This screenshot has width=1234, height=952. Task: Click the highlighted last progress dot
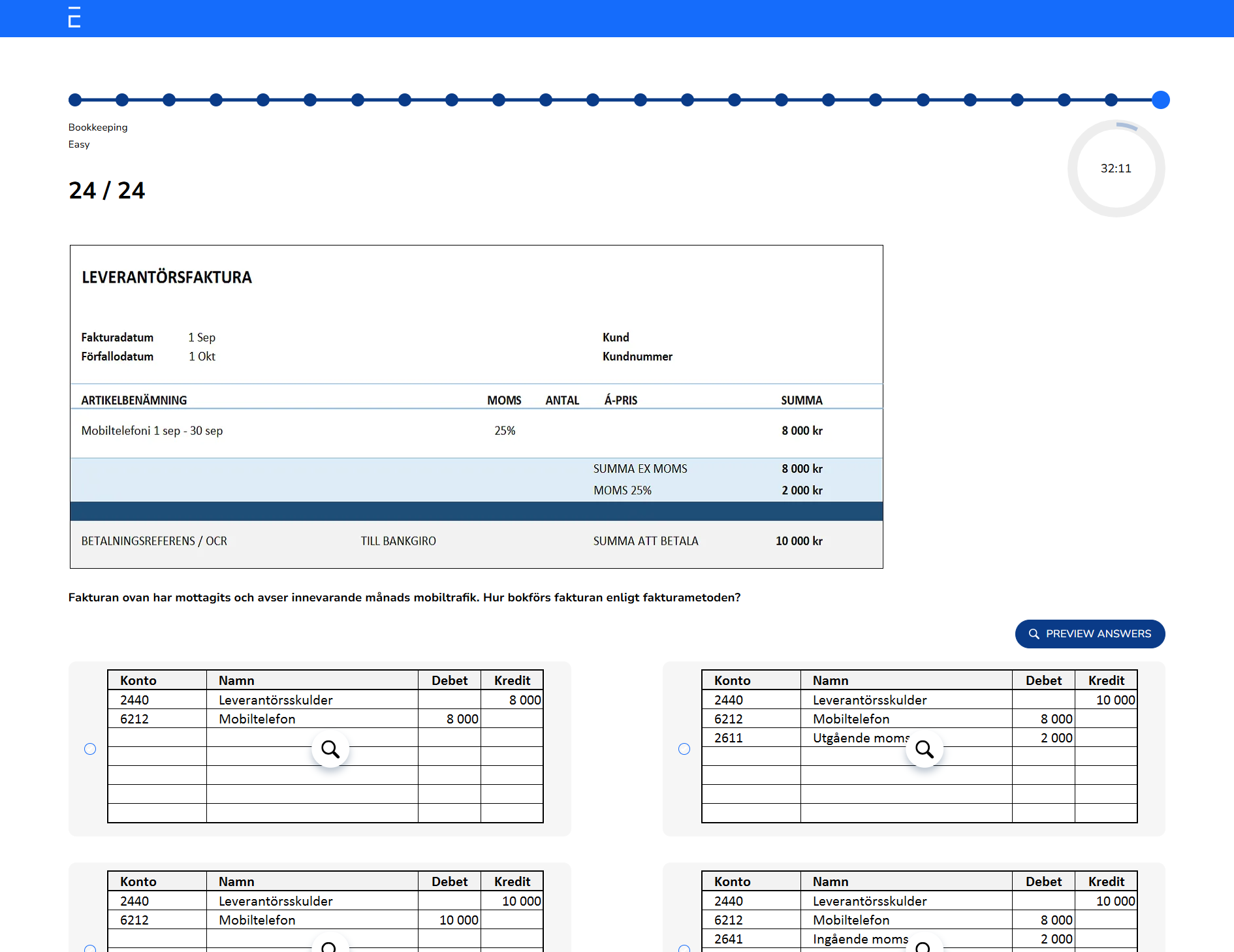[x=1161, y=100]
